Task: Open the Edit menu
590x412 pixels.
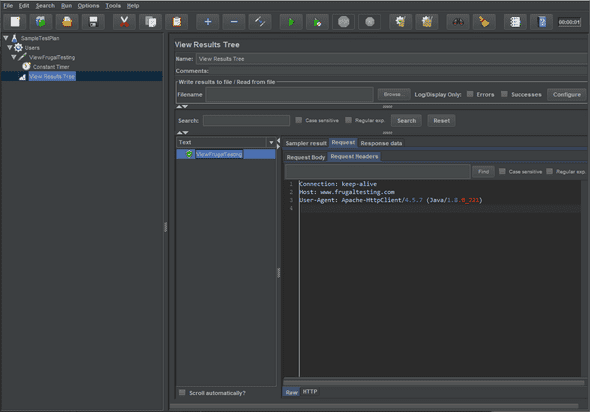Action: click(x=24, y=6)
